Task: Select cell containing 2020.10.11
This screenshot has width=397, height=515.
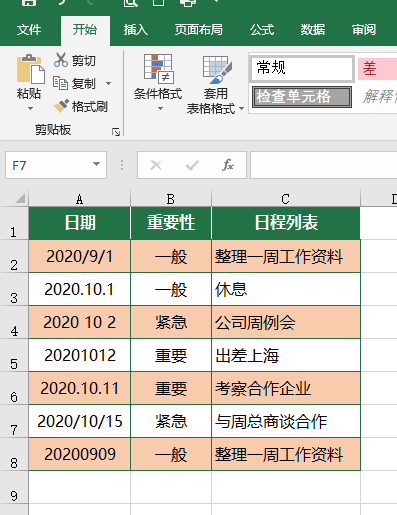Action: pyautogui.click(x=79, y=388)
